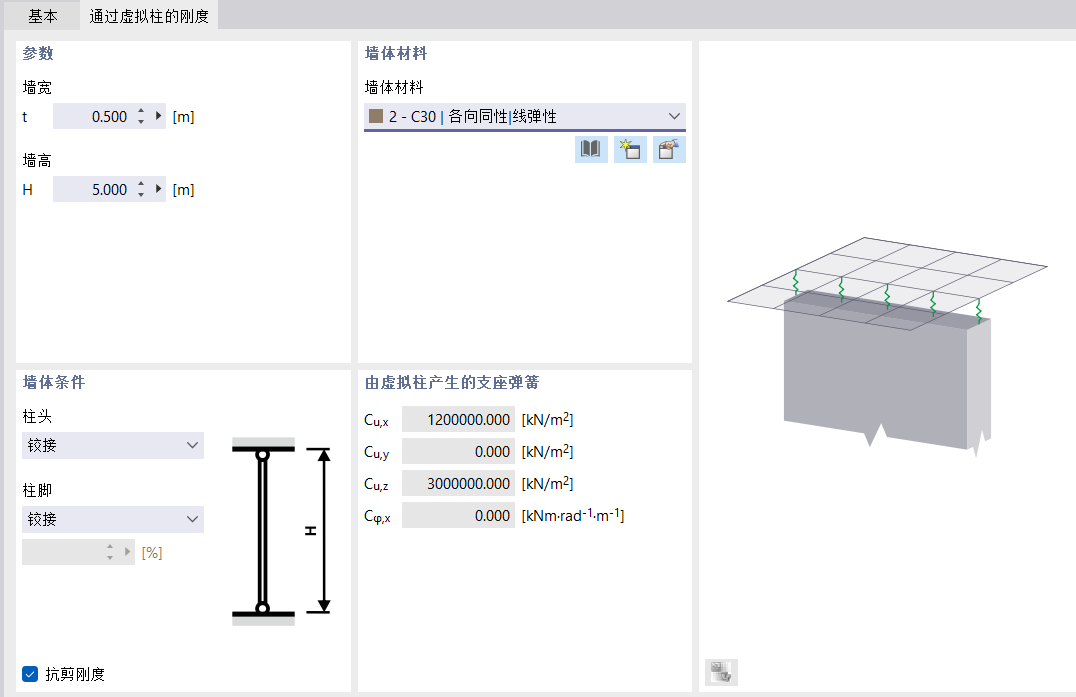Click the wall width t value field

click(x=93, y=117)
